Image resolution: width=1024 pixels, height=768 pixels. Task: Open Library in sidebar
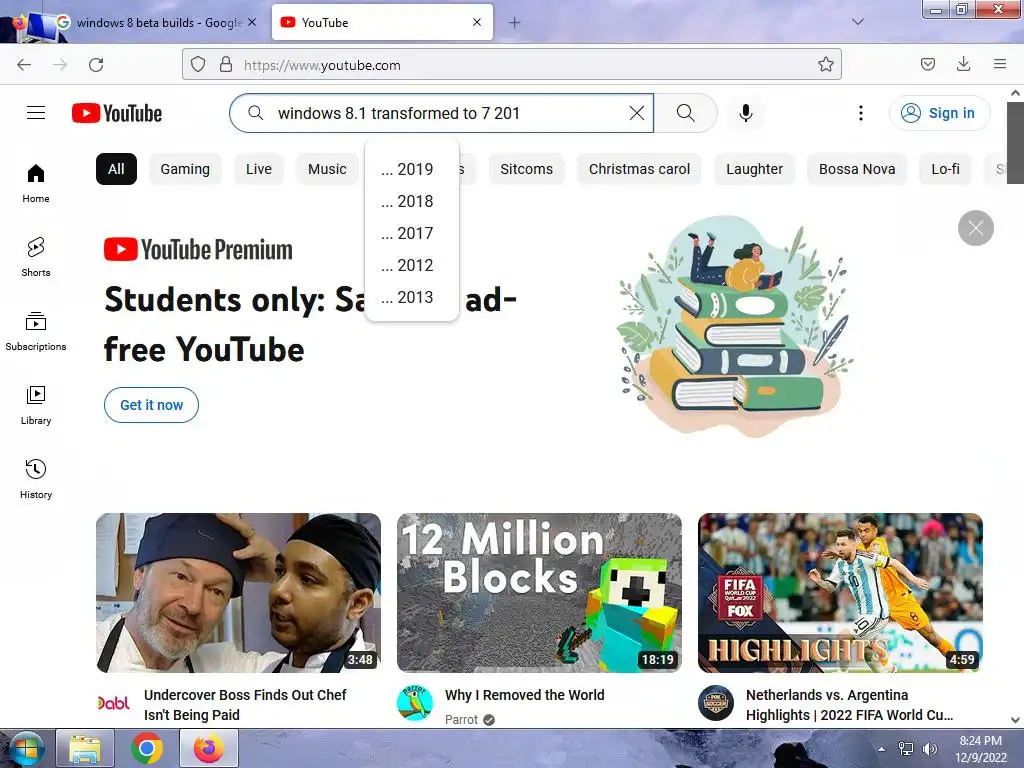coord(36,406)
